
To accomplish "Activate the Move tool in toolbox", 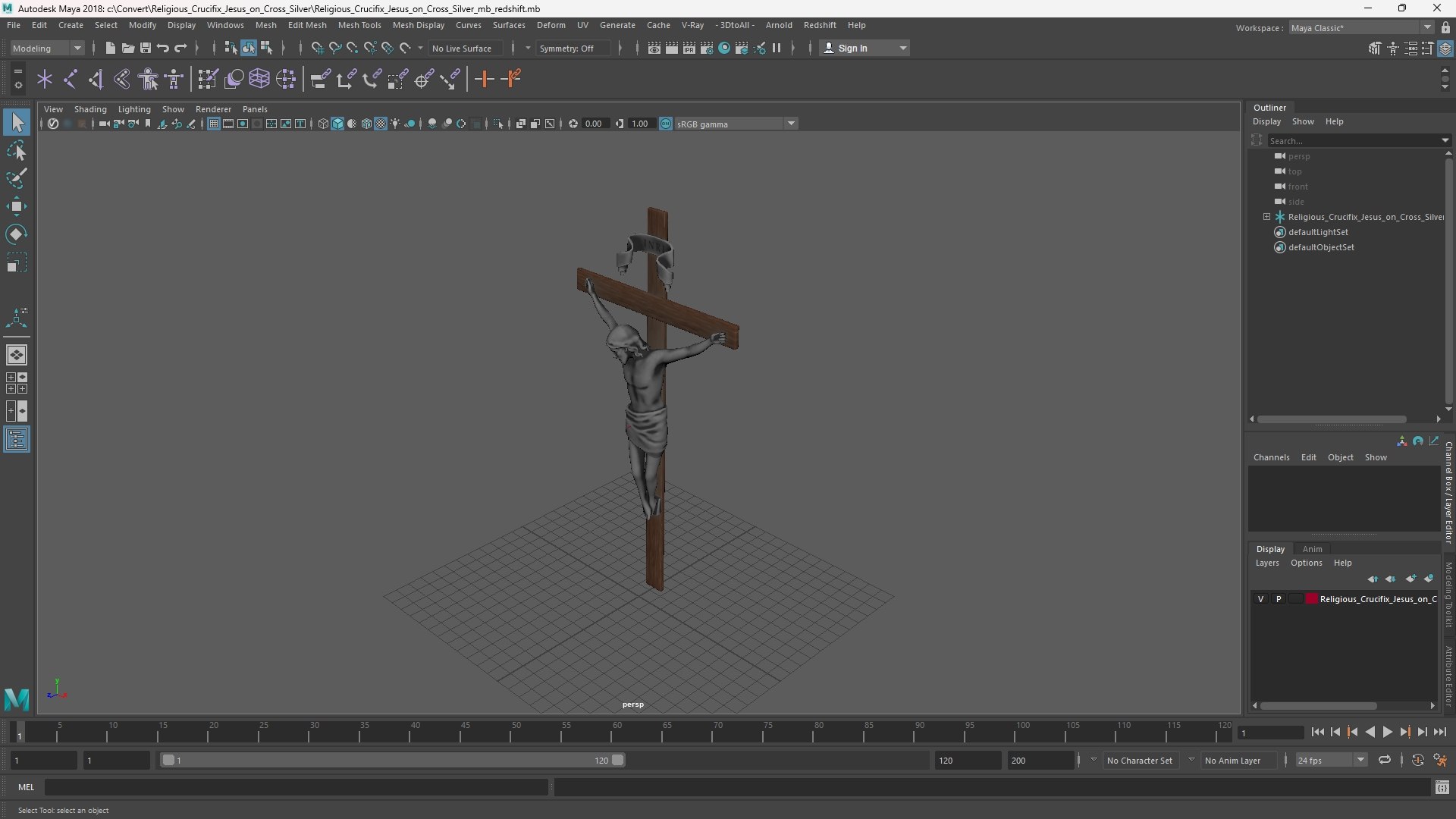I will [17, 206].
